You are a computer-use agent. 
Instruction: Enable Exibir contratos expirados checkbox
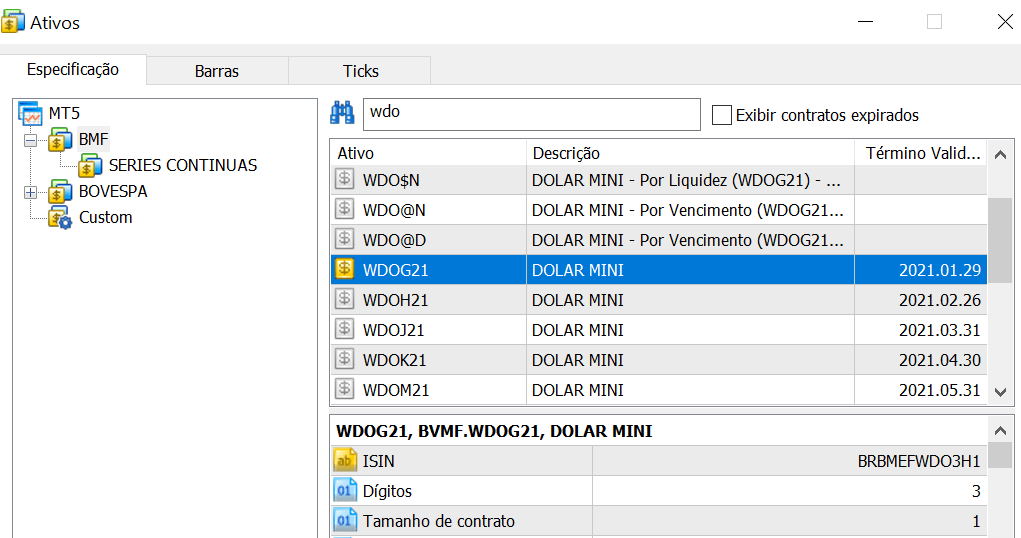721,115
